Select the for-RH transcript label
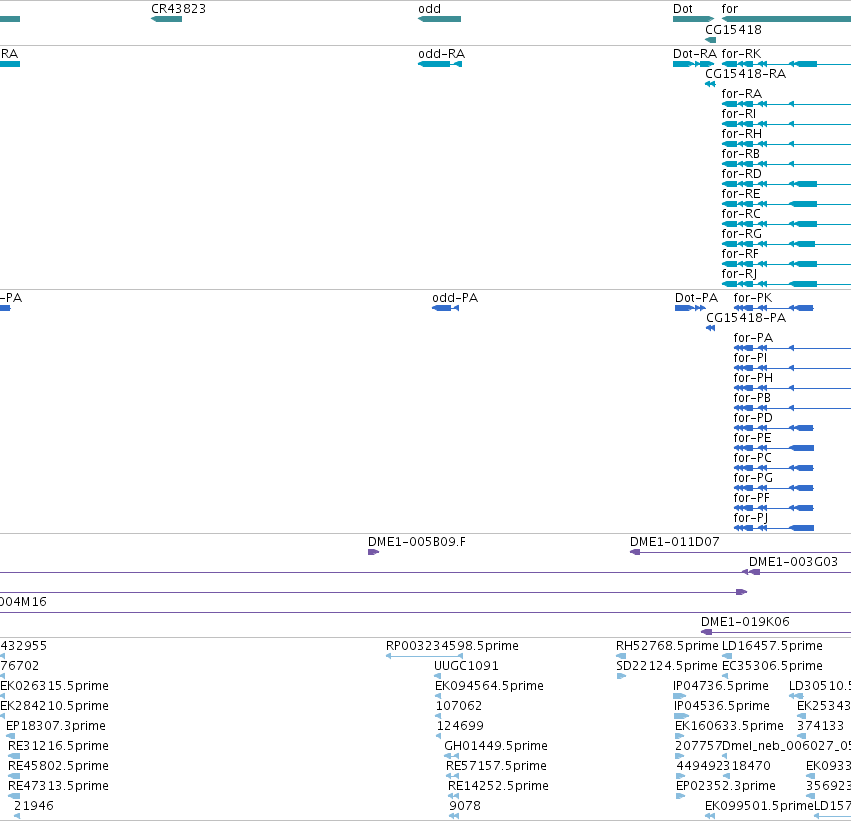The image size is (851, 821). tap(741, 134)
